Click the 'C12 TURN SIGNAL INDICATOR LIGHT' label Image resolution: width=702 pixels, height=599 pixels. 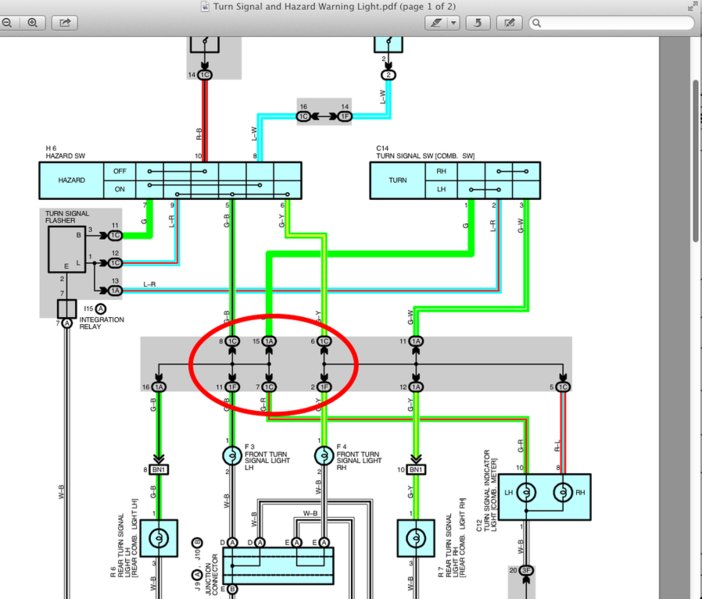[x=487, y=490]
